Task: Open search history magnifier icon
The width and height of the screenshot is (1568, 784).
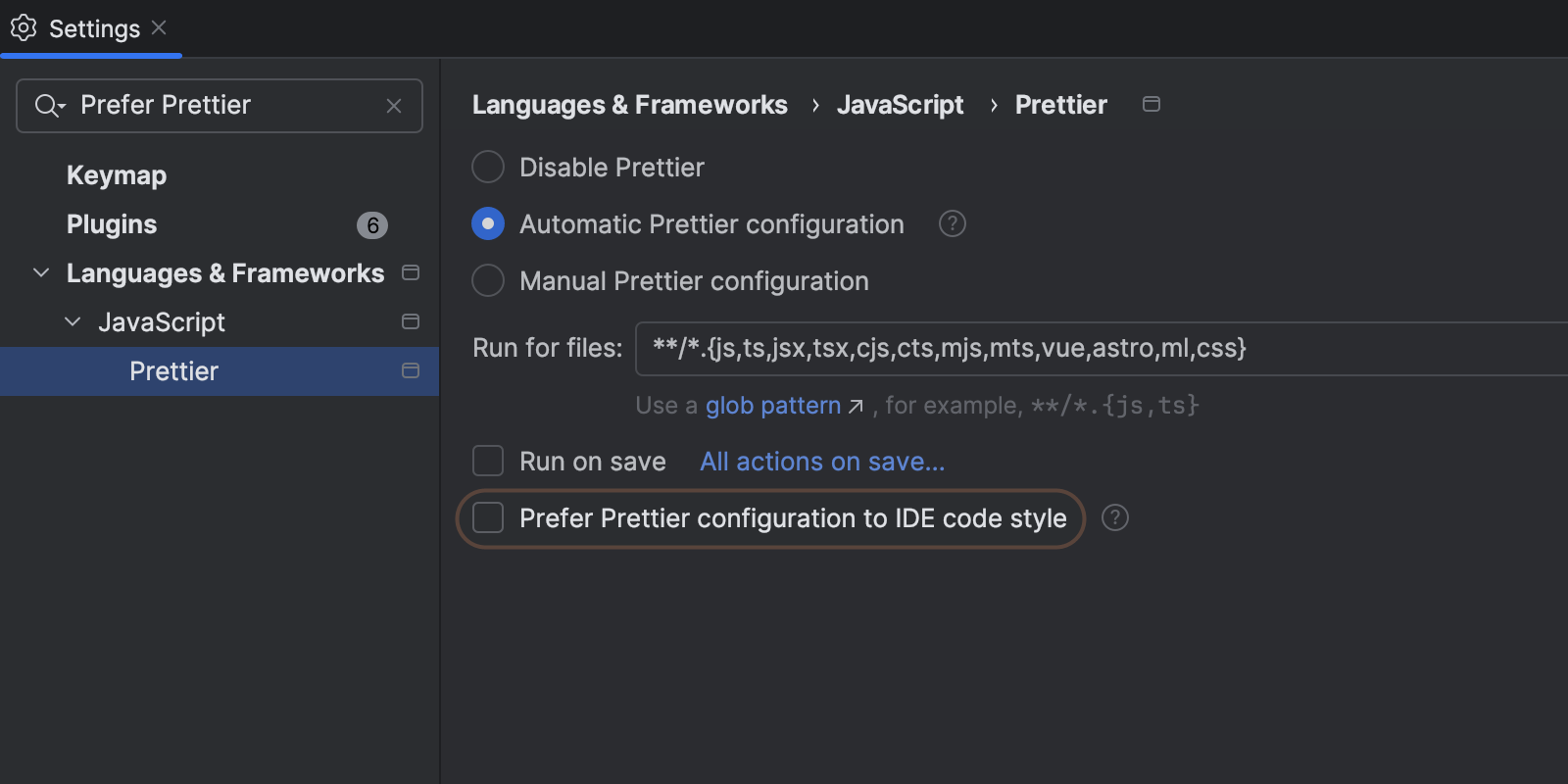Action: coord(49,106)
